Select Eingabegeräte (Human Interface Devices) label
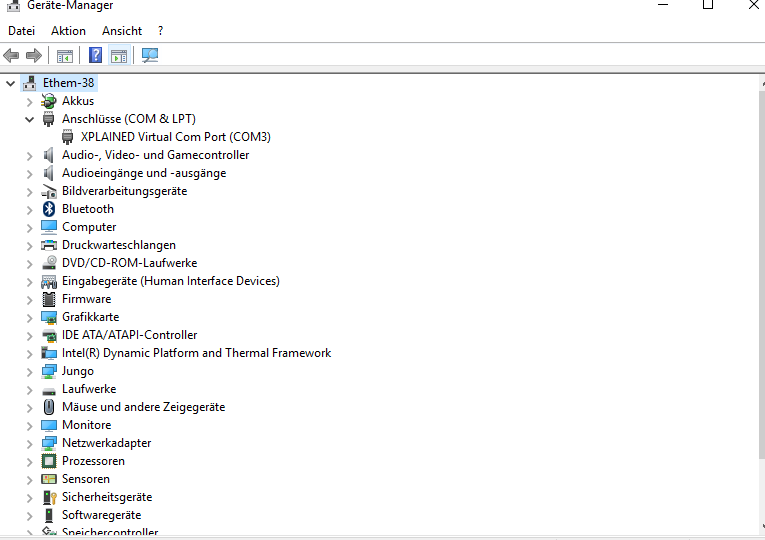This screenshot has height=540, width=765. coord(171,281)
